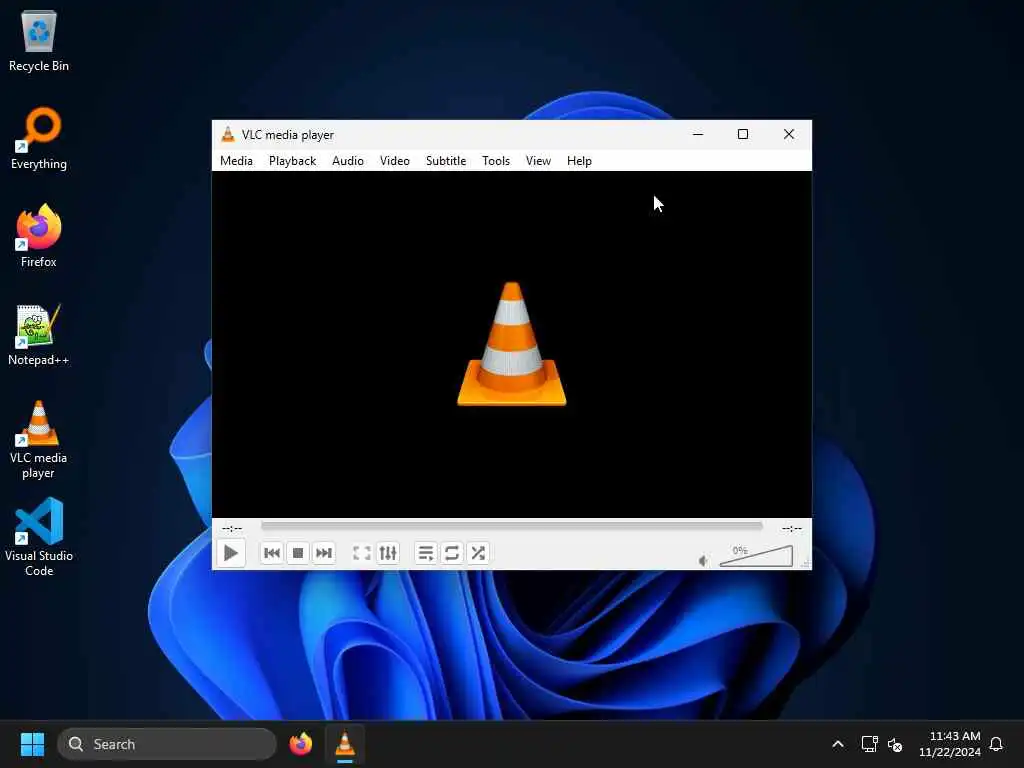Open the Video menu
Viewport: 1024px width, 768px height.
coord(394,161)
